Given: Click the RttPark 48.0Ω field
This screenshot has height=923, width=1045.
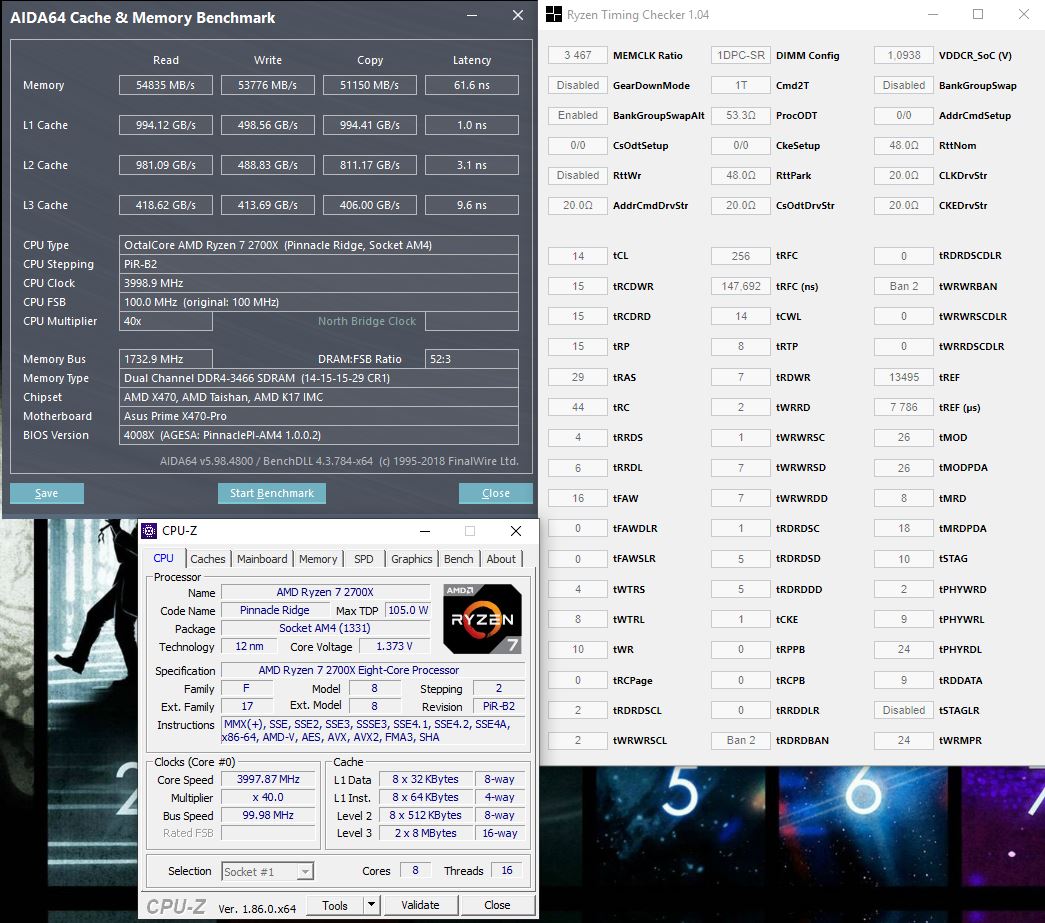Looking at the screenshot, I should coord(740,175).
